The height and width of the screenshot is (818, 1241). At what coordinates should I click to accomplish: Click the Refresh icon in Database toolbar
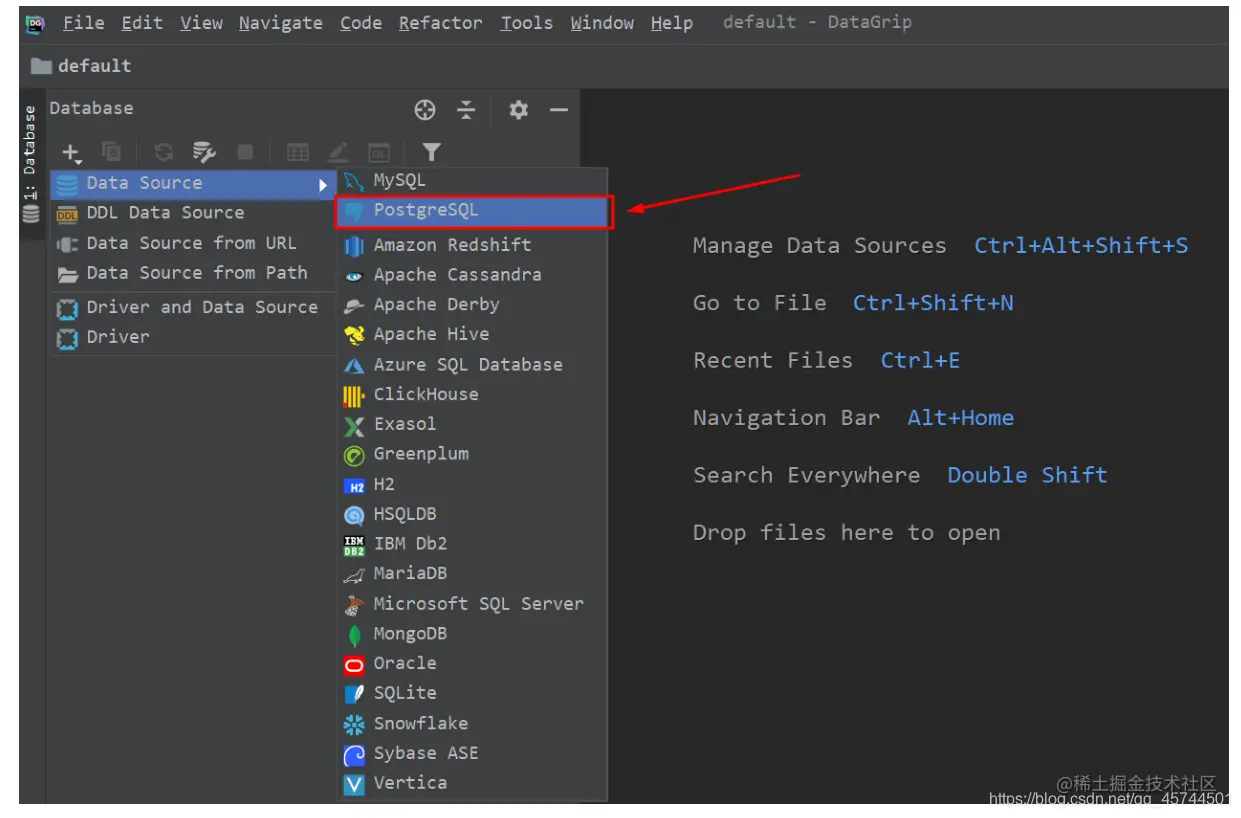(x=164, y=152)
